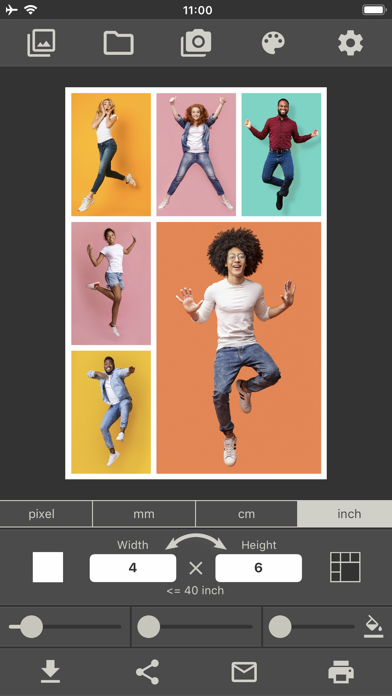
Task: Open the color palette icon
Action: click(273, 43)
